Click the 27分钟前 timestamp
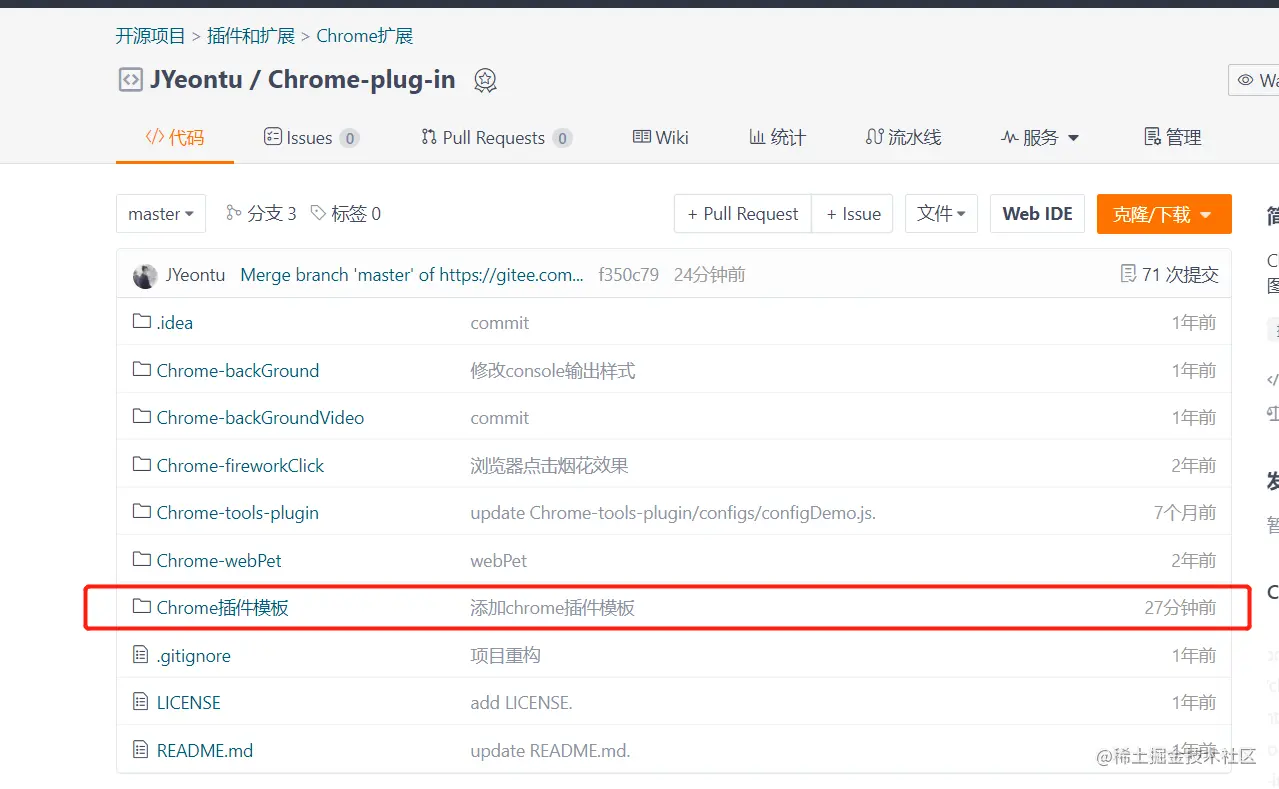 (1180, 608)
